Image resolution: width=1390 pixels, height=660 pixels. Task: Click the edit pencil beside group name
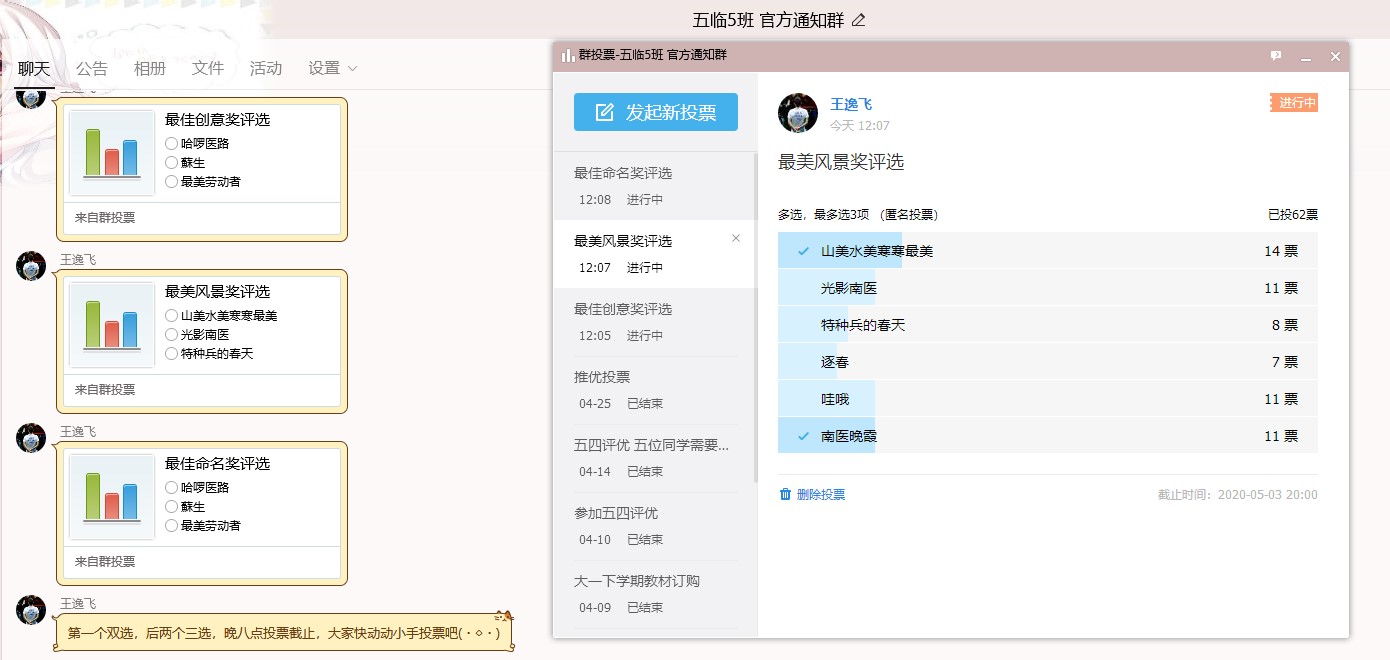(858, 20)
